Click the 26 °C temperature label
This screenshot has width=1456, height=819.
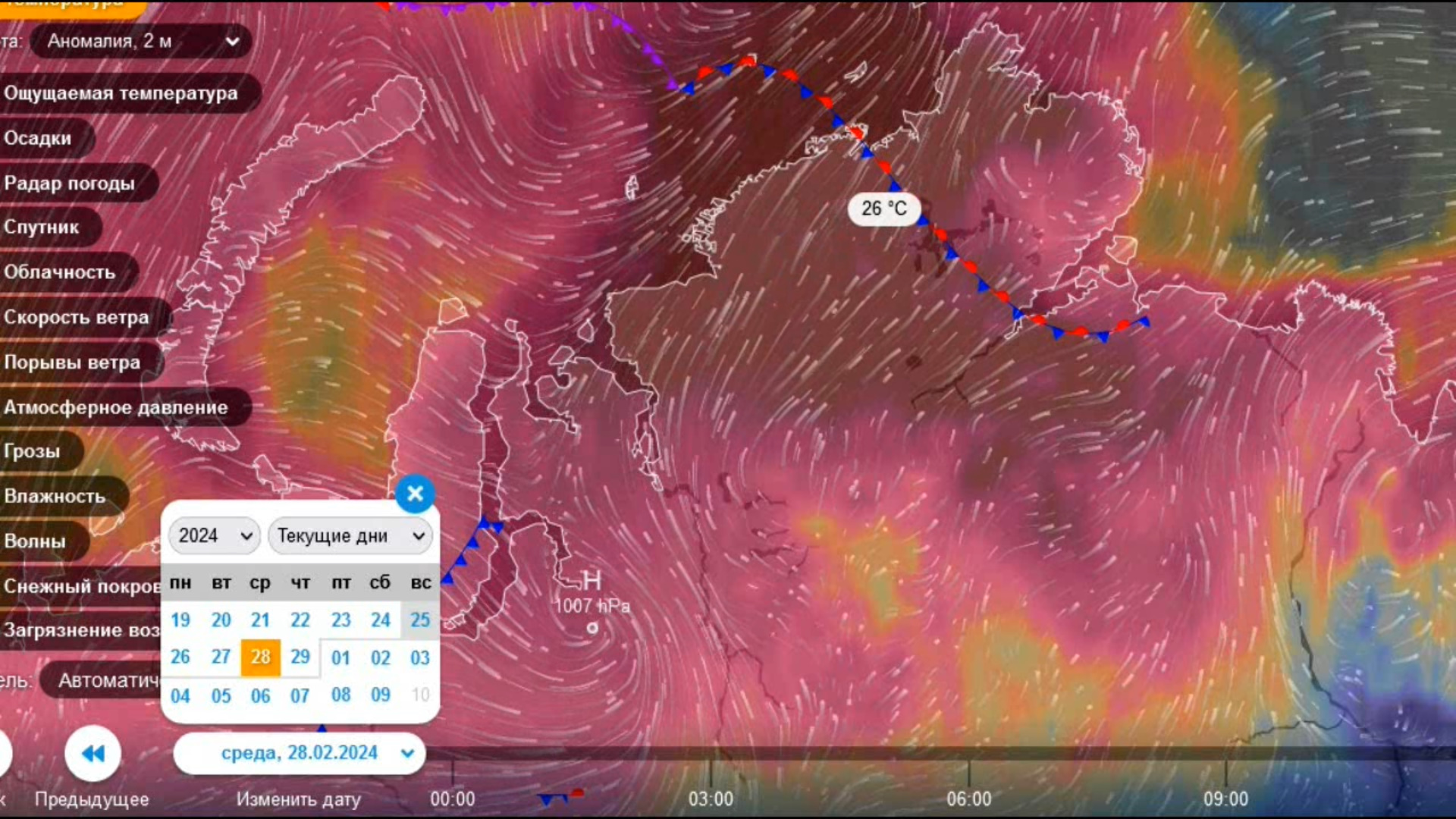click(883, 209)
